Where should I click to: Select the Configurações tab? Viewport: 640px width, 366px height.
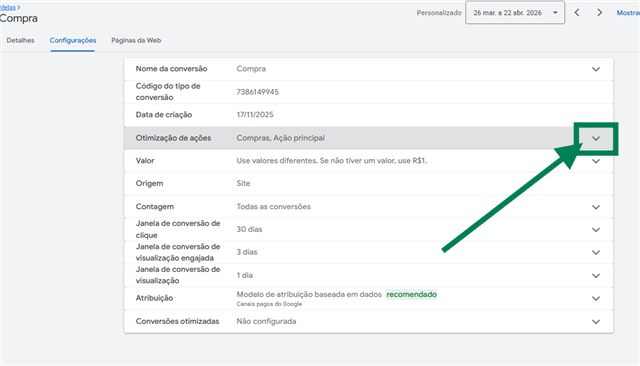[x=73, y=40]
